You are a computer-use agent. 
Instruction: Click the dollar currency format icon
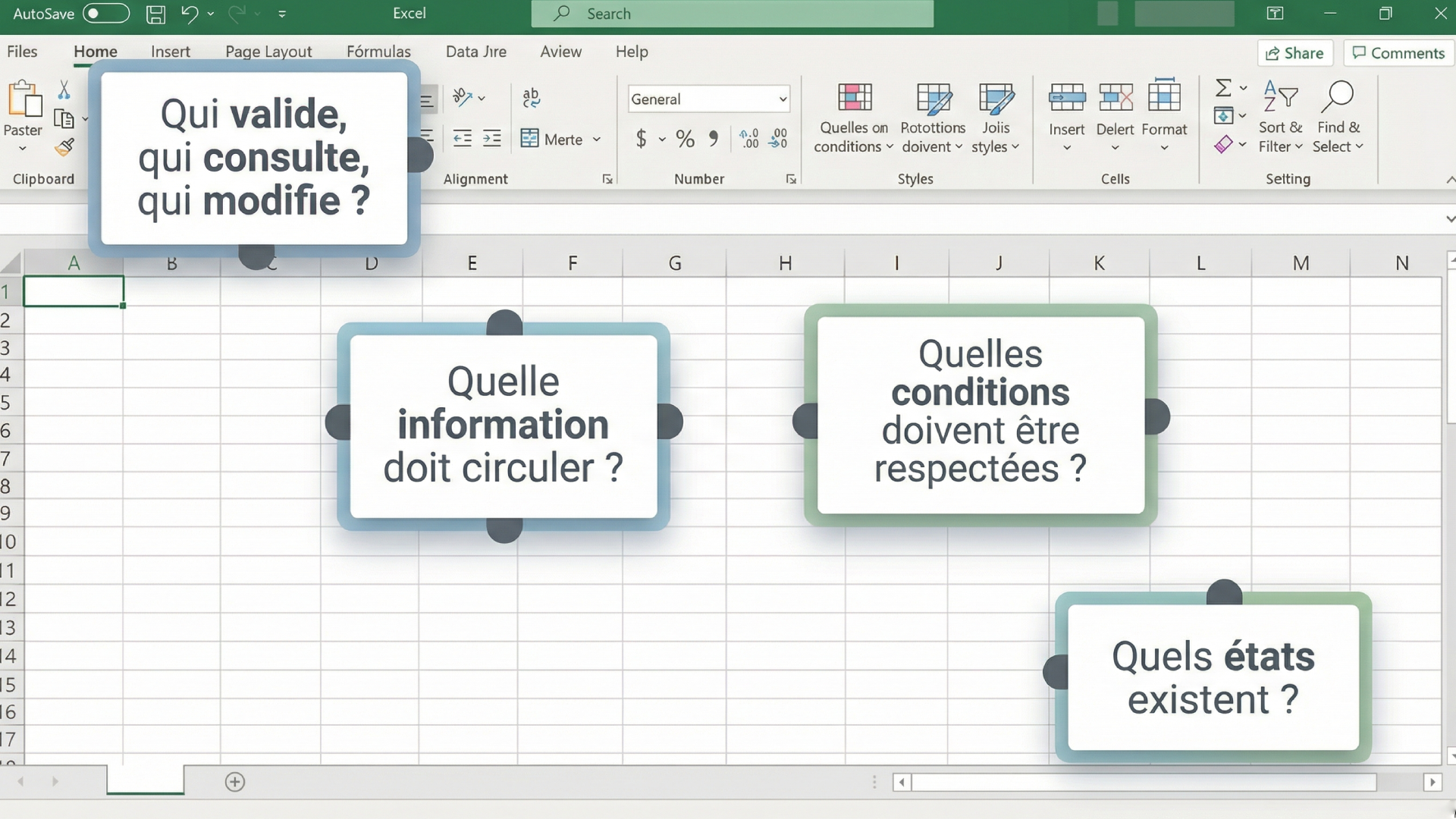coord(642,139)
